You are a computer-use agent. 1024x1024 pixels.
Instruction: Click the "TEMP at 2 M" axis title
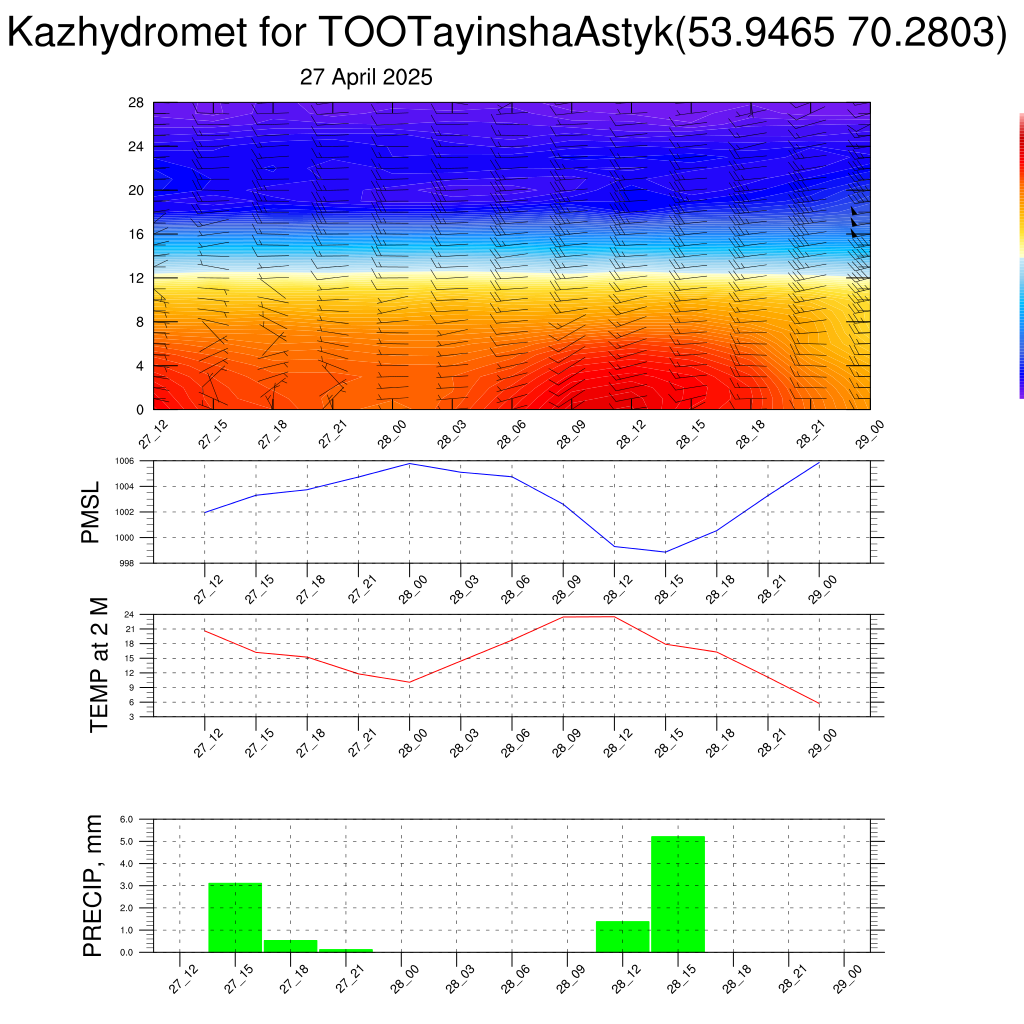coord(98,665)
